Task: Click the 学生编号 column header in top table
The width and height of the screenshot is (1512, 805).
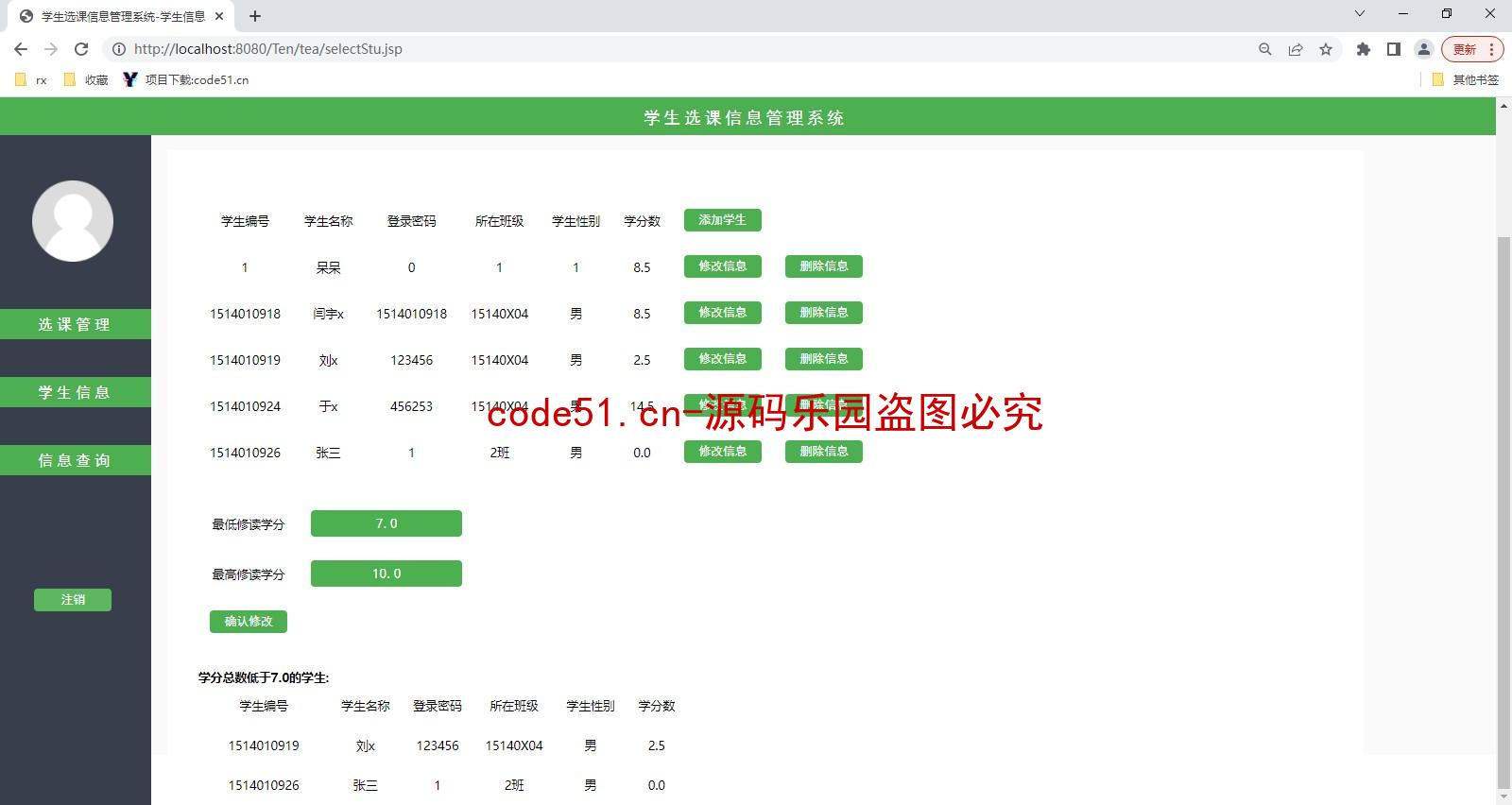Action: tap(245, 221)
